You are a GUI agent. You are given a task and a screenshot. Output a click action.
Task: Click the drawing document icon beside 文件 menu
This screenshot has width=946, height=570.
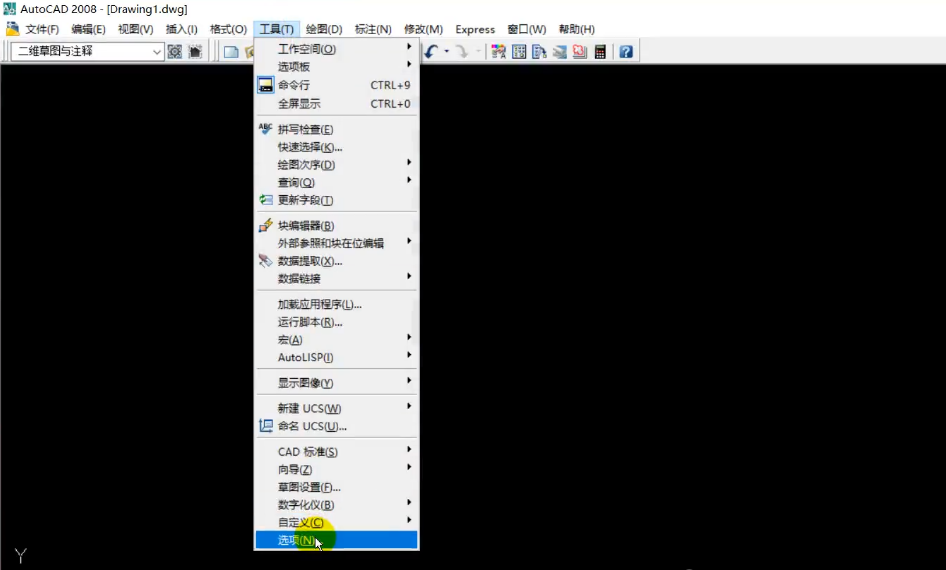click(13, 29)
